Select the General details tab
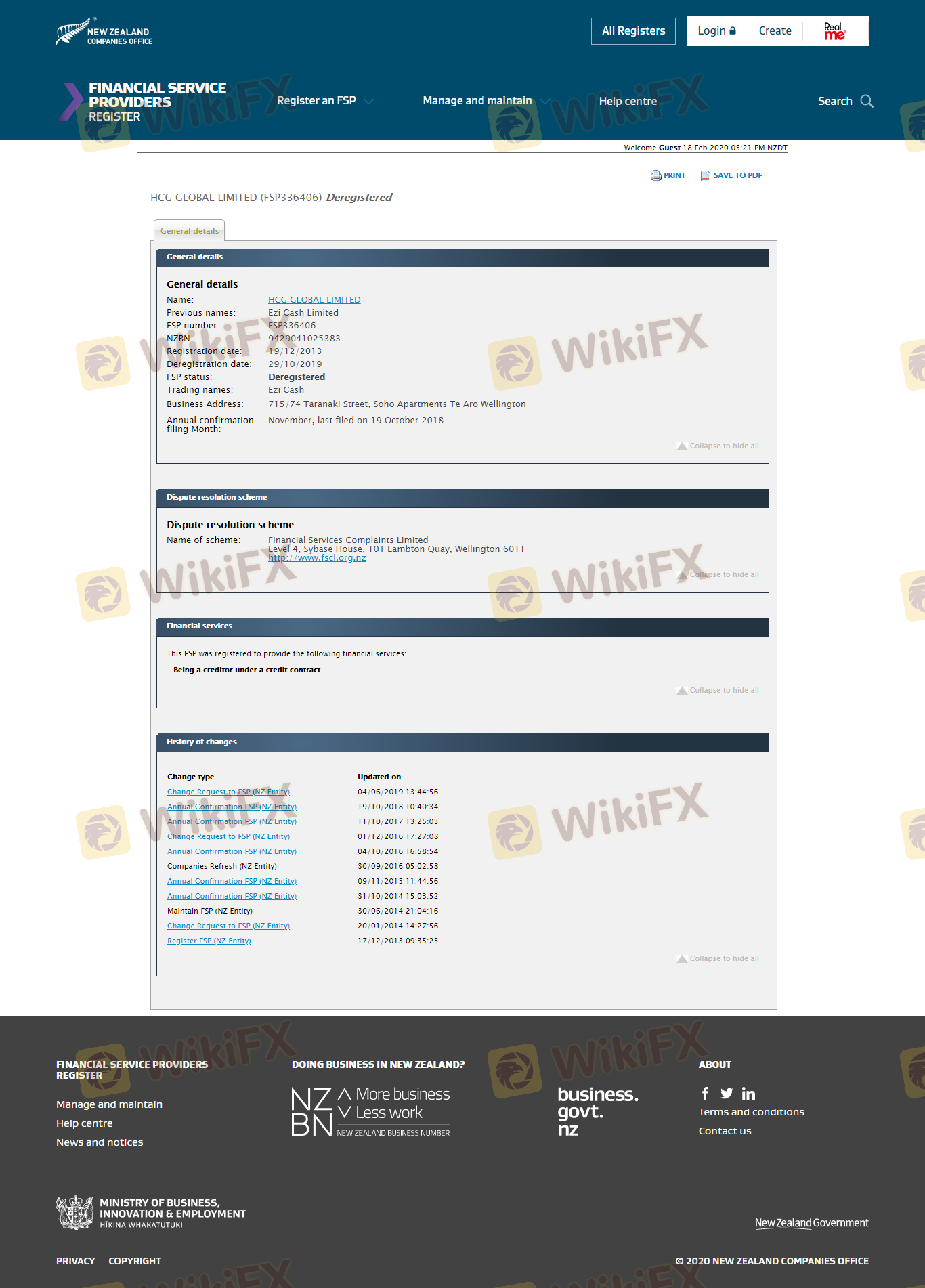925x1288 pixels. (190, 231)
